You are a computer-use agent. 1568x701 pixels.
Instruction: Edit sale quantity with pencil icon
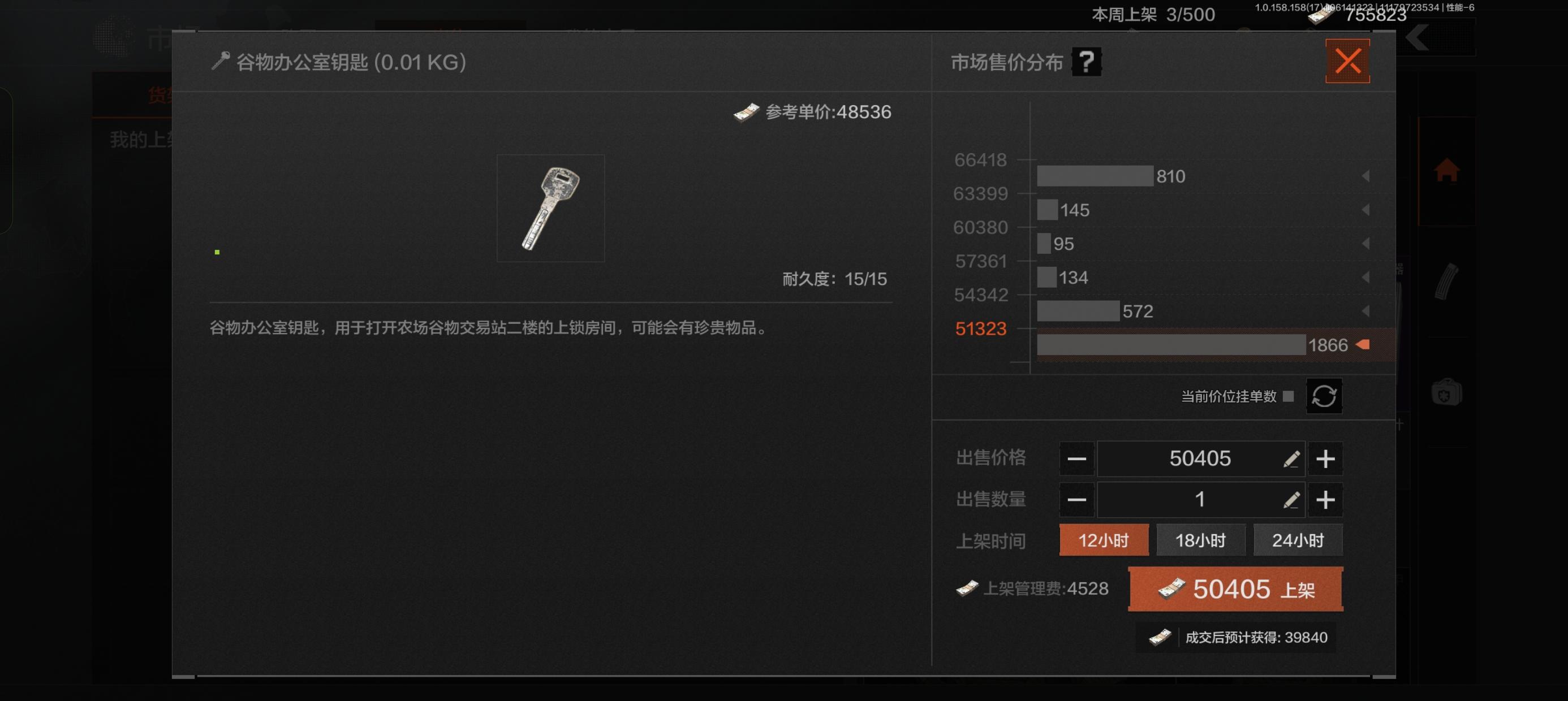click(1291, 500)
